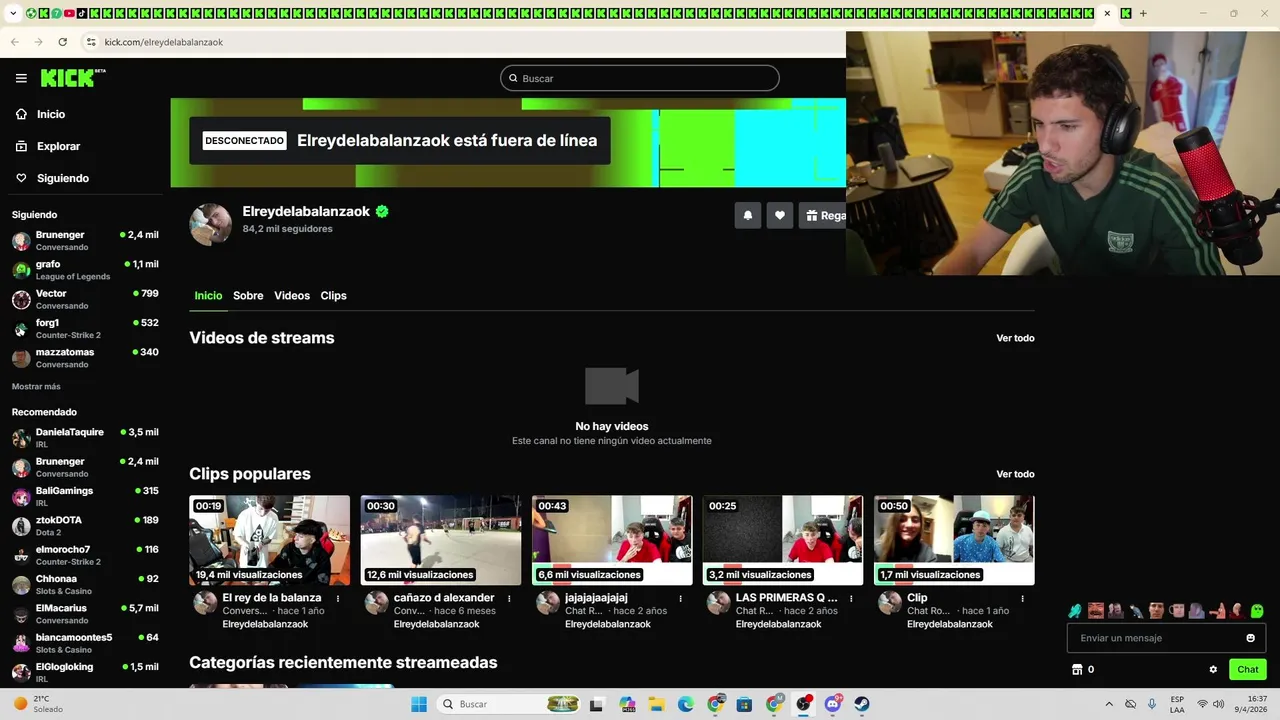Switch to the Sobre tab
Image resolution: width=1280 pixels, height=720 pixels.
click(x=248, y=296)
